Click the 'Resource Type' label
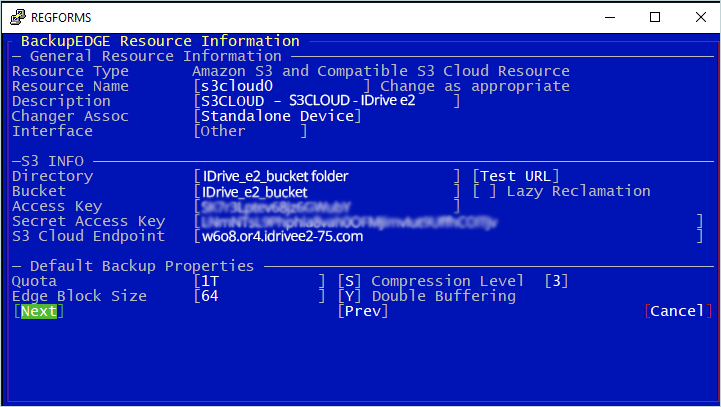The image size is (721, 407). [x=70, y=71]
